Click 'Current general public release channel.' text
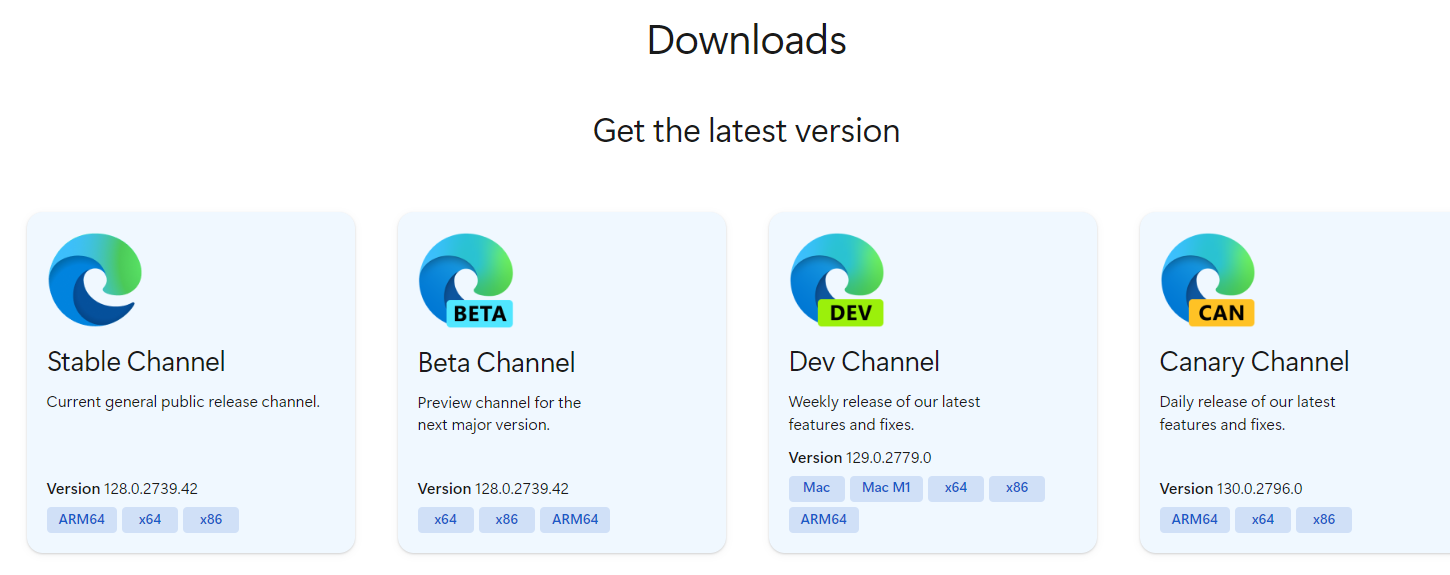Viewport: 1450px width, 575px height. (184, 402)
